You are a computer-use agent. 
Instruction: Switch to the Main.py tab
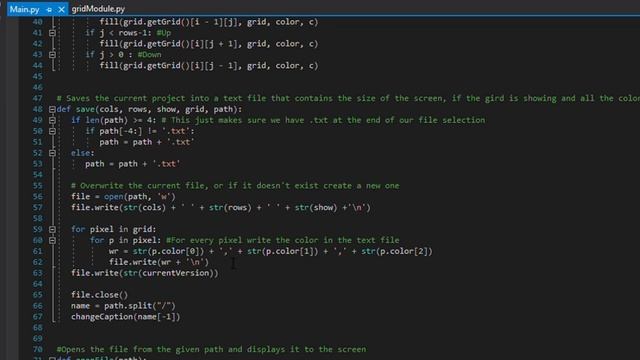[24, 9]
